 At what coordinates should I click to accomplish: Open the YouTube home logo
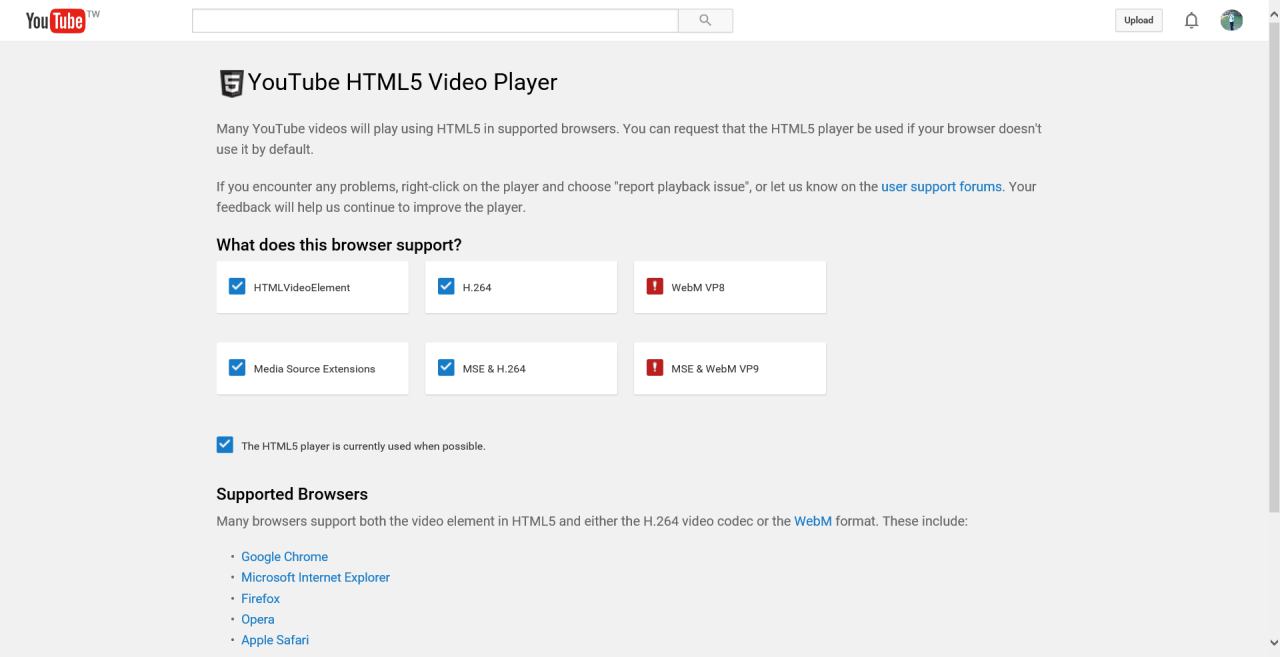click(x=55, y=20)
